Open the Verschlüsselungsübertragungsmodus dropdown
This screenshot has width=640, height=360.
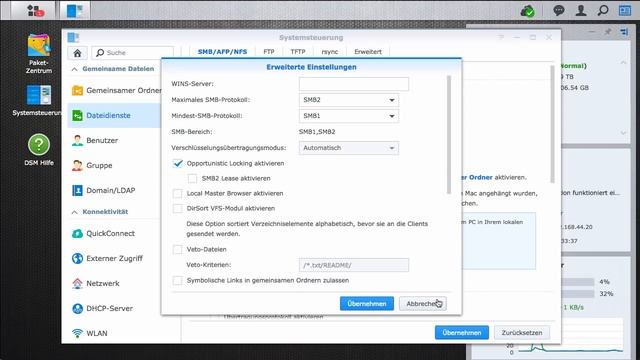pyautogui.click(x=349, y=148)
